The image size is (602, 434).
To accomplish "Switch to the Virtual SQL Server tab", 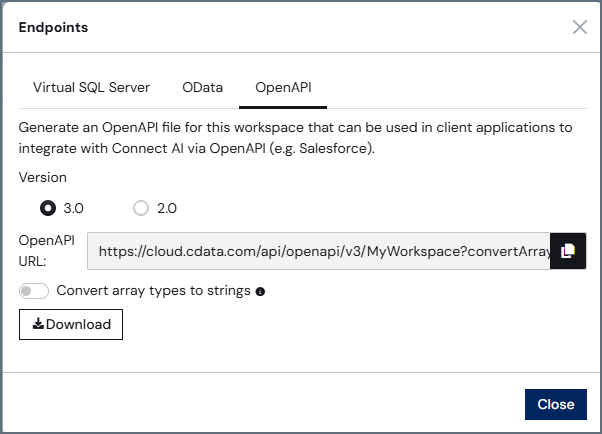I will pos(91,88).
